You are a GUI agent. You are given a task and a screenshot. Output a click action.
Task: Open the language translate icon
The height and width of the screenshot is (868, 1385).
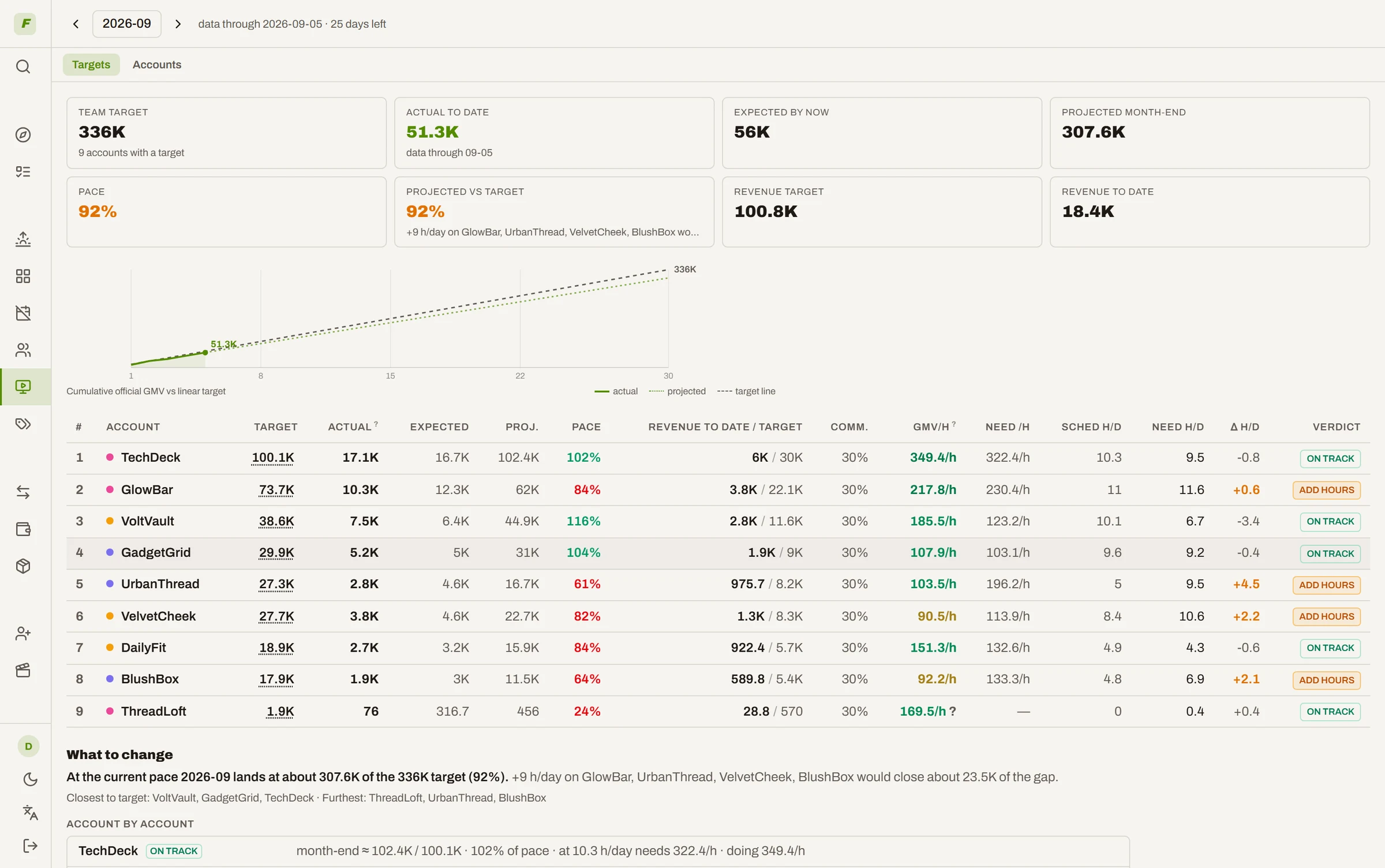pos(30,813)
